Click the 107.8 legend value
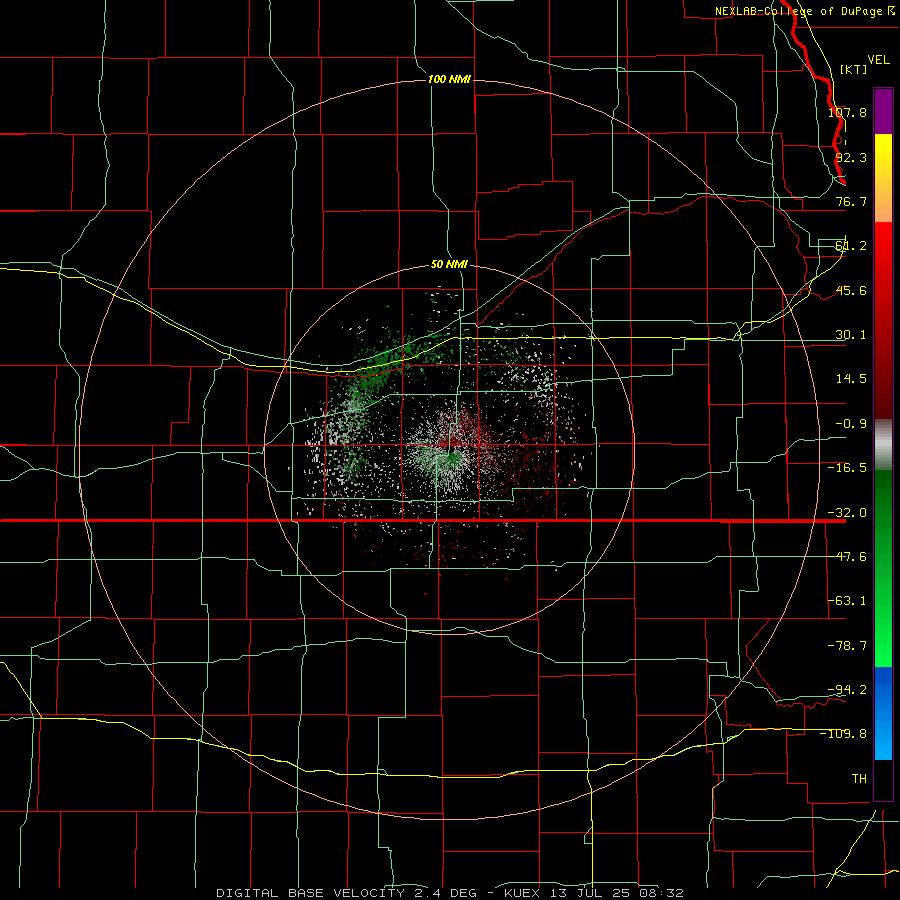Image resolution: width=900 pixels, height=900 pixels. [x=847, y=112]
